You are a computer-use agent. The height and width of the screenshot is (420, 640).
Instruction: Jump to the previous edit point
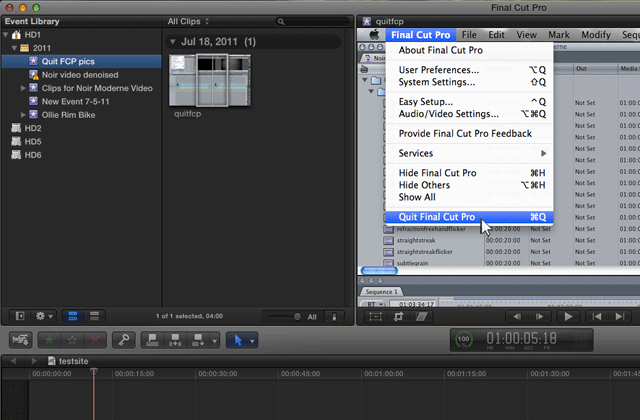(597, 316)
